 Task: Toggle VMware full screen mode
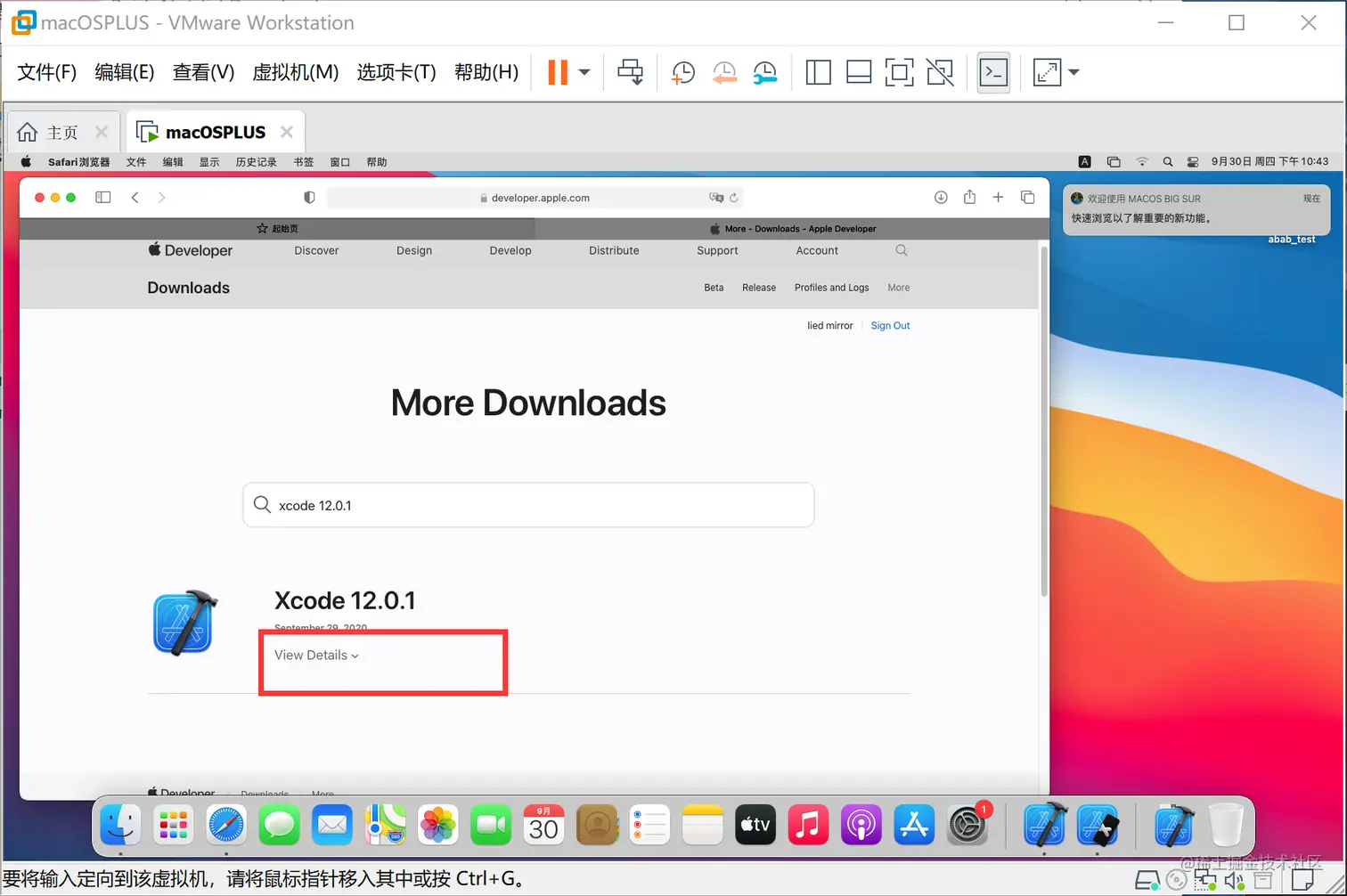899,72
